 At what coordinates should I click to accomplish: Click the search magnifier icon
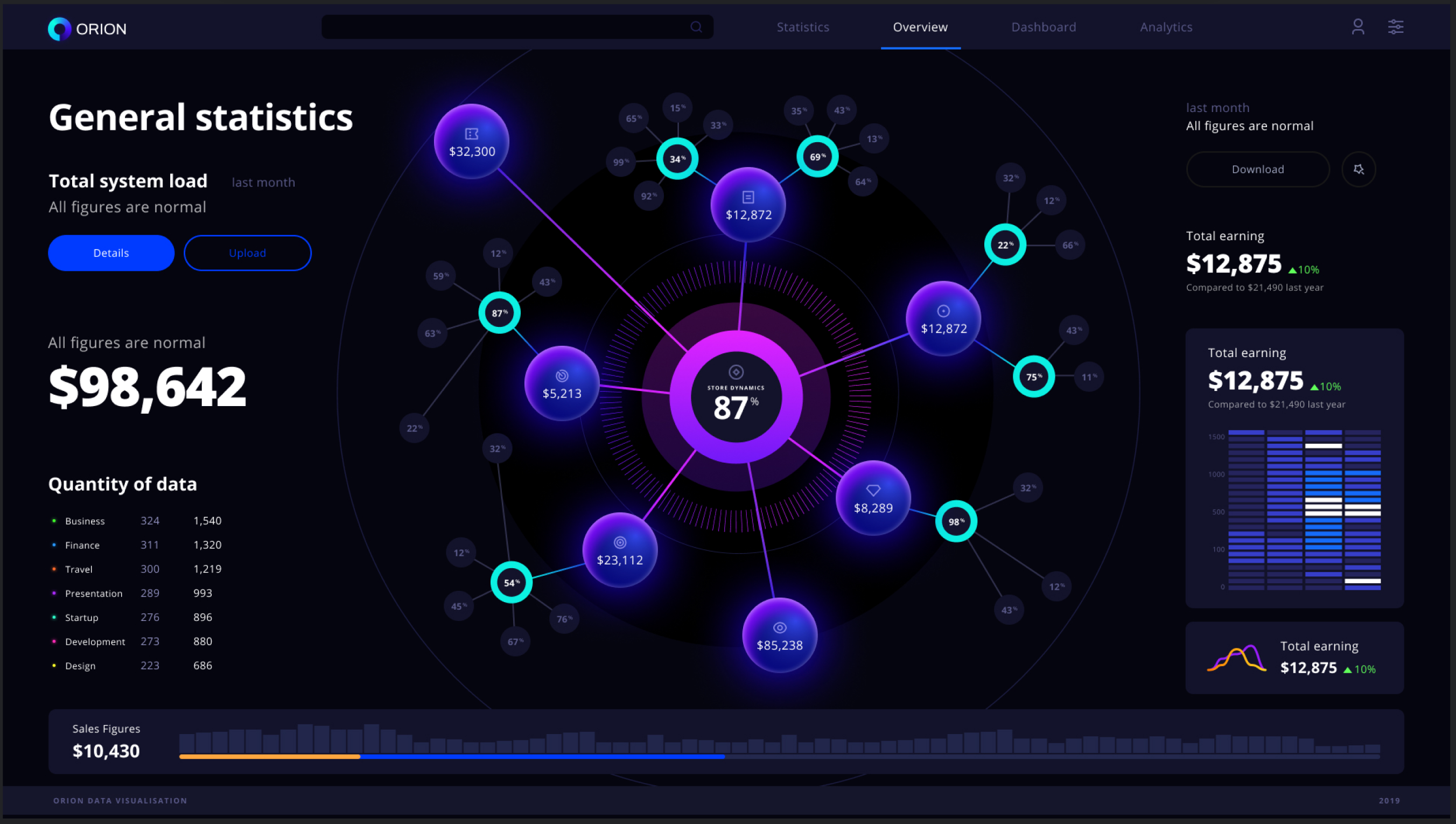click(696, 26)
